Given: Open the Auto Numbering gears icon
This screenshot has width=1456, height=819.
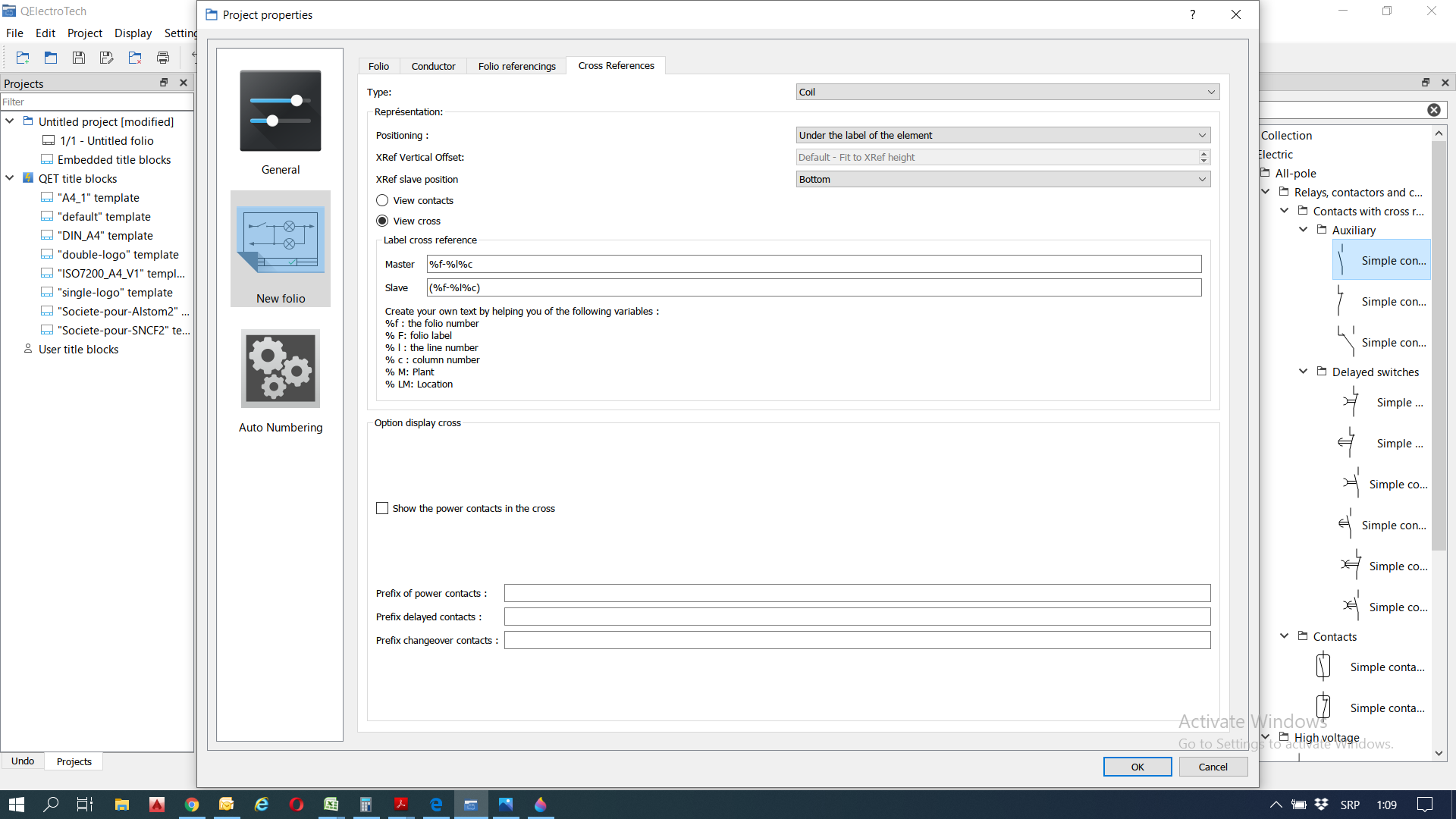Looking at the screenshot, I should pyautogui.click(x=280, y=369).
